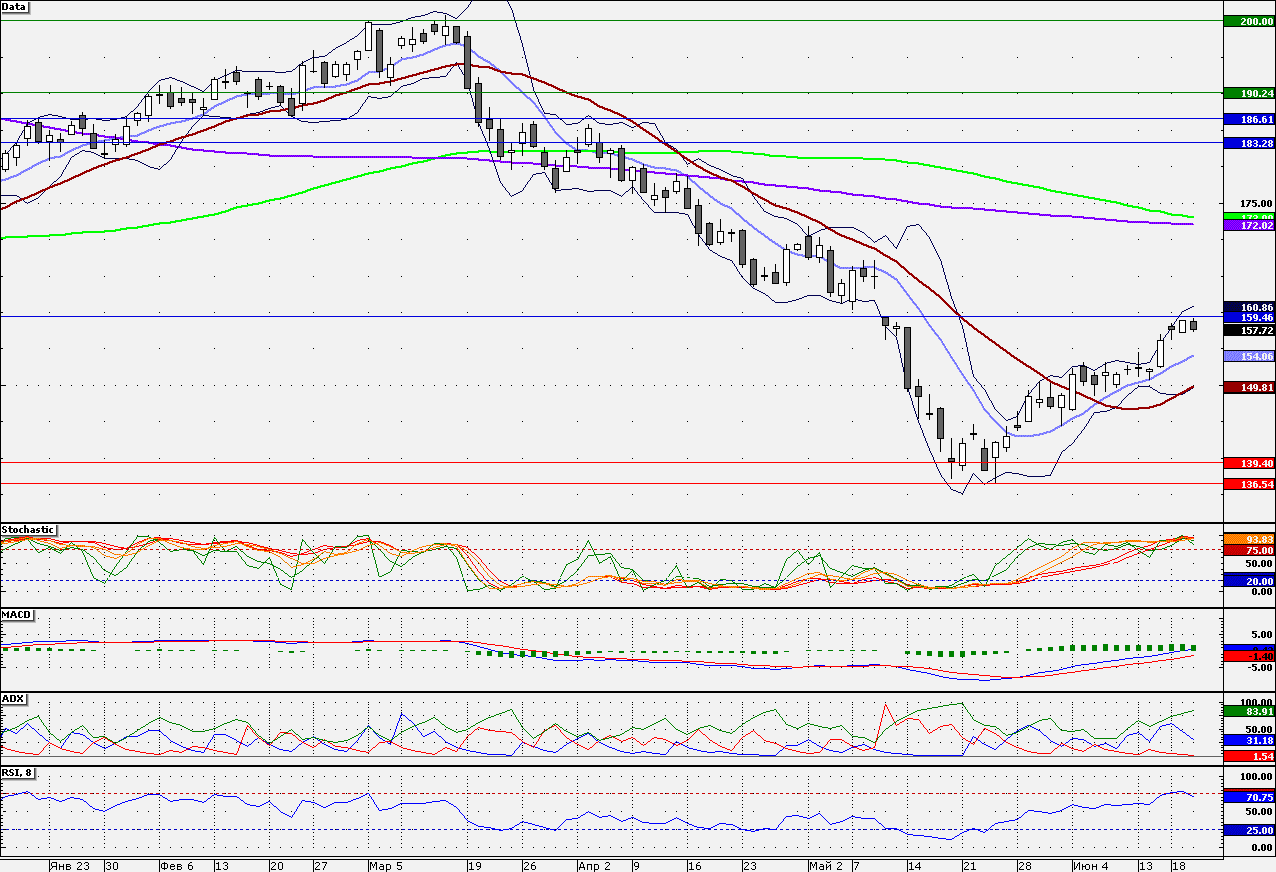Click the Июн 4 date marker
The width and height of the screenshot is (1276, 872).
click(x=1091, y=865)
